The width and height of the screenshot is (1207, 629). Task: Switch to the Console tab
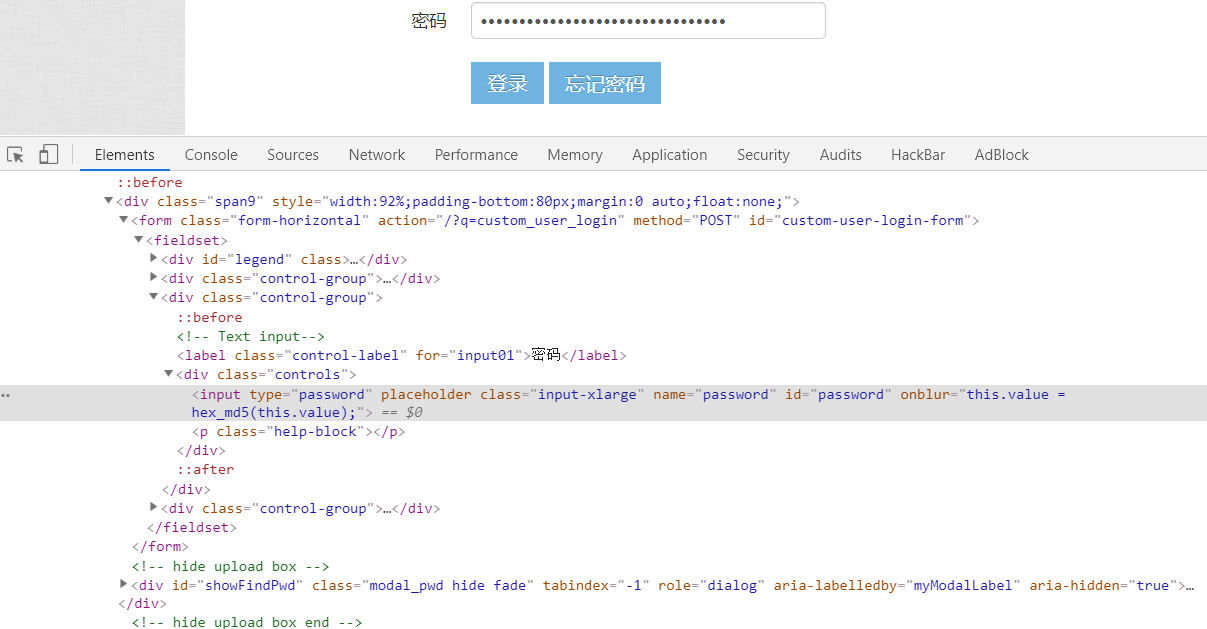(x=211, y=155)
